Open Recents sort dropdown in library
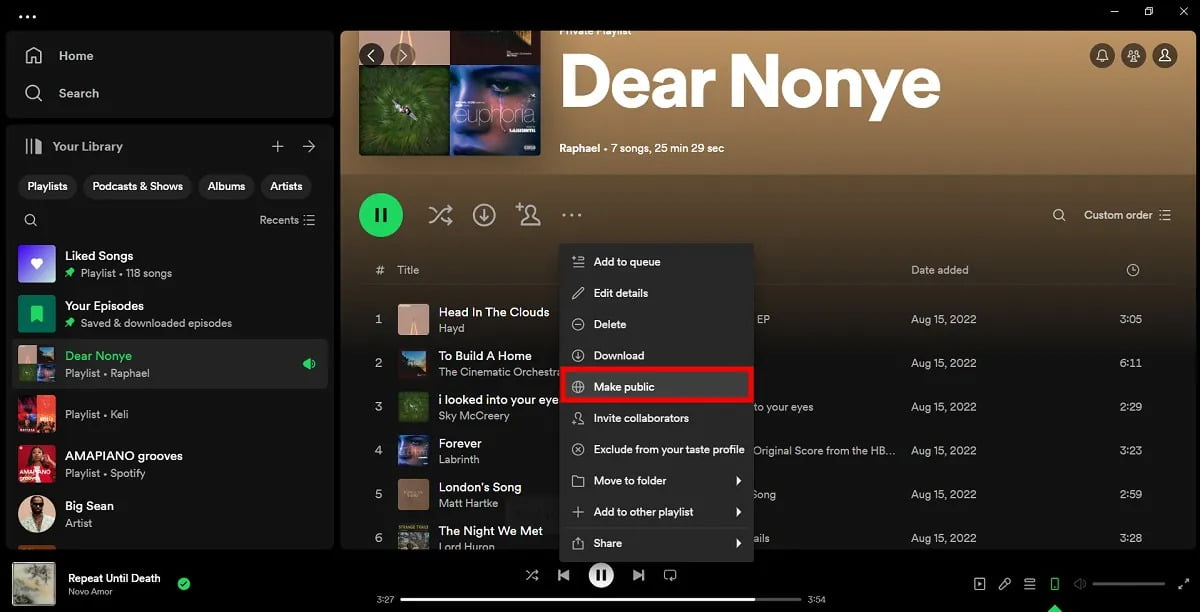The width and height of the screenshot is (1200, 612). tap(287, 220)
